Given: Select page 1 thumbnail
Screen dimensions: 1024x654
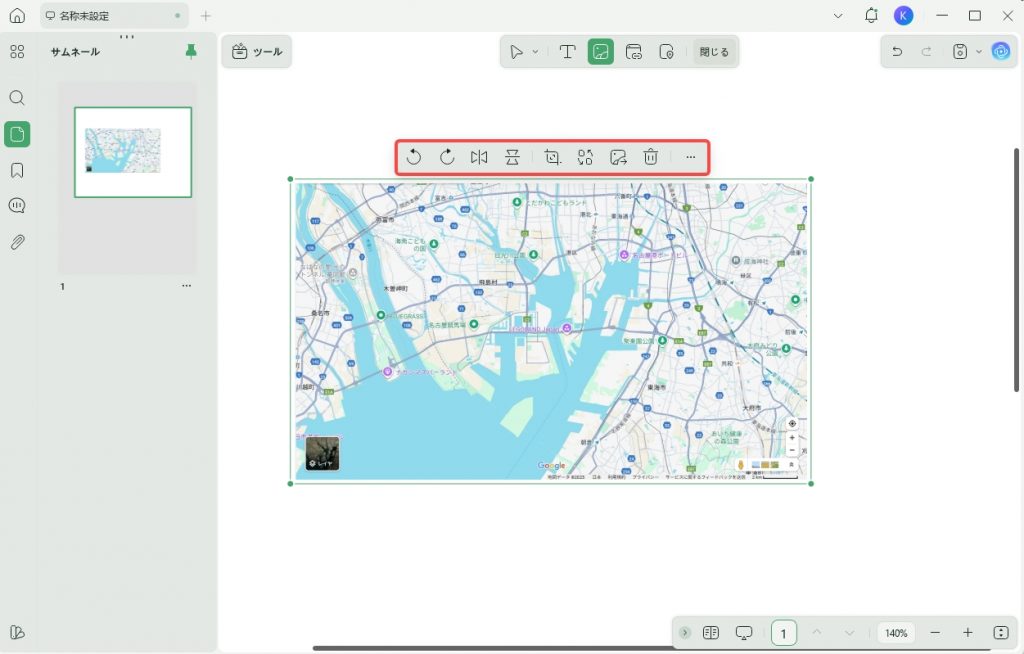Looking at the screenshot, I should click(133, 152).
